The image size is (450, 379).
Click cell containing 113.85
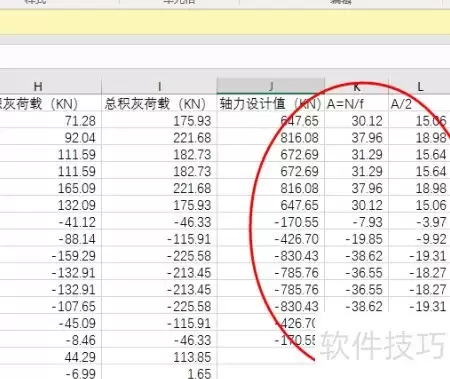point(159,357)
